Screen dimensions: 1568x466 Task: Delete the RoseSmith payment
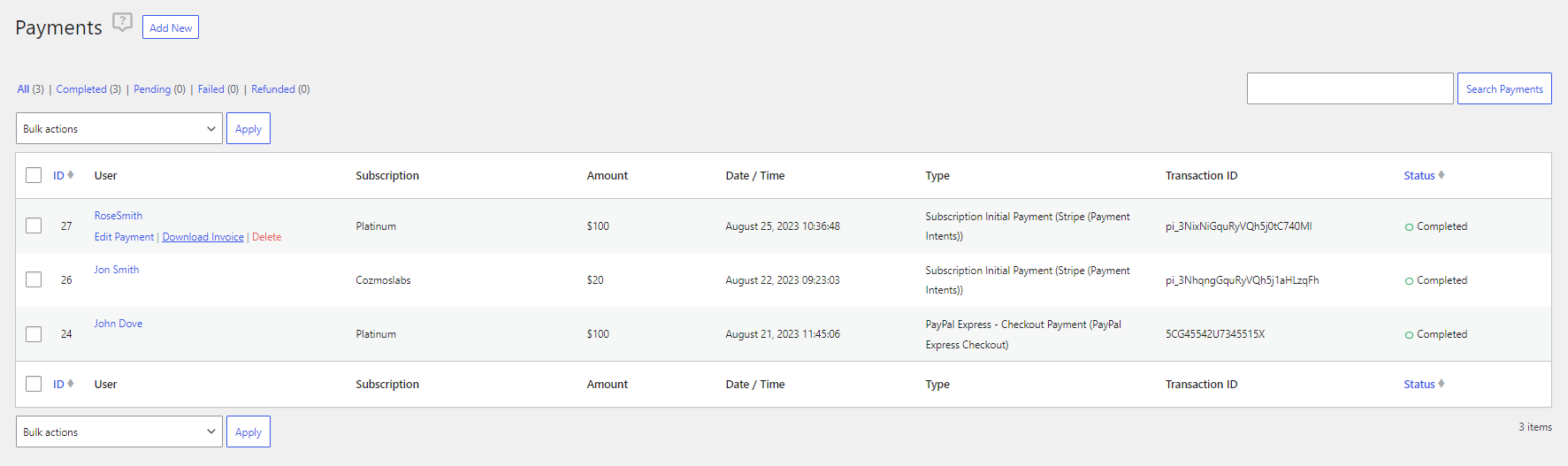click(266, 237)
